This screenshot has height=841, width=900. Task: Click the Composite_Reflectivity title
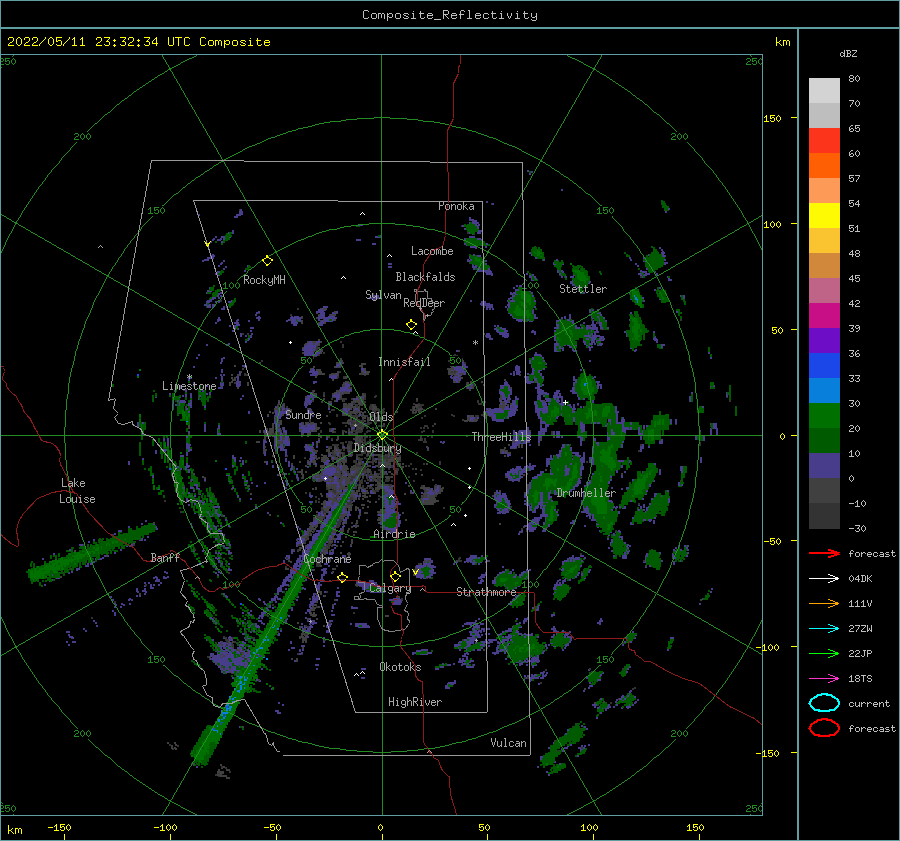449,15
